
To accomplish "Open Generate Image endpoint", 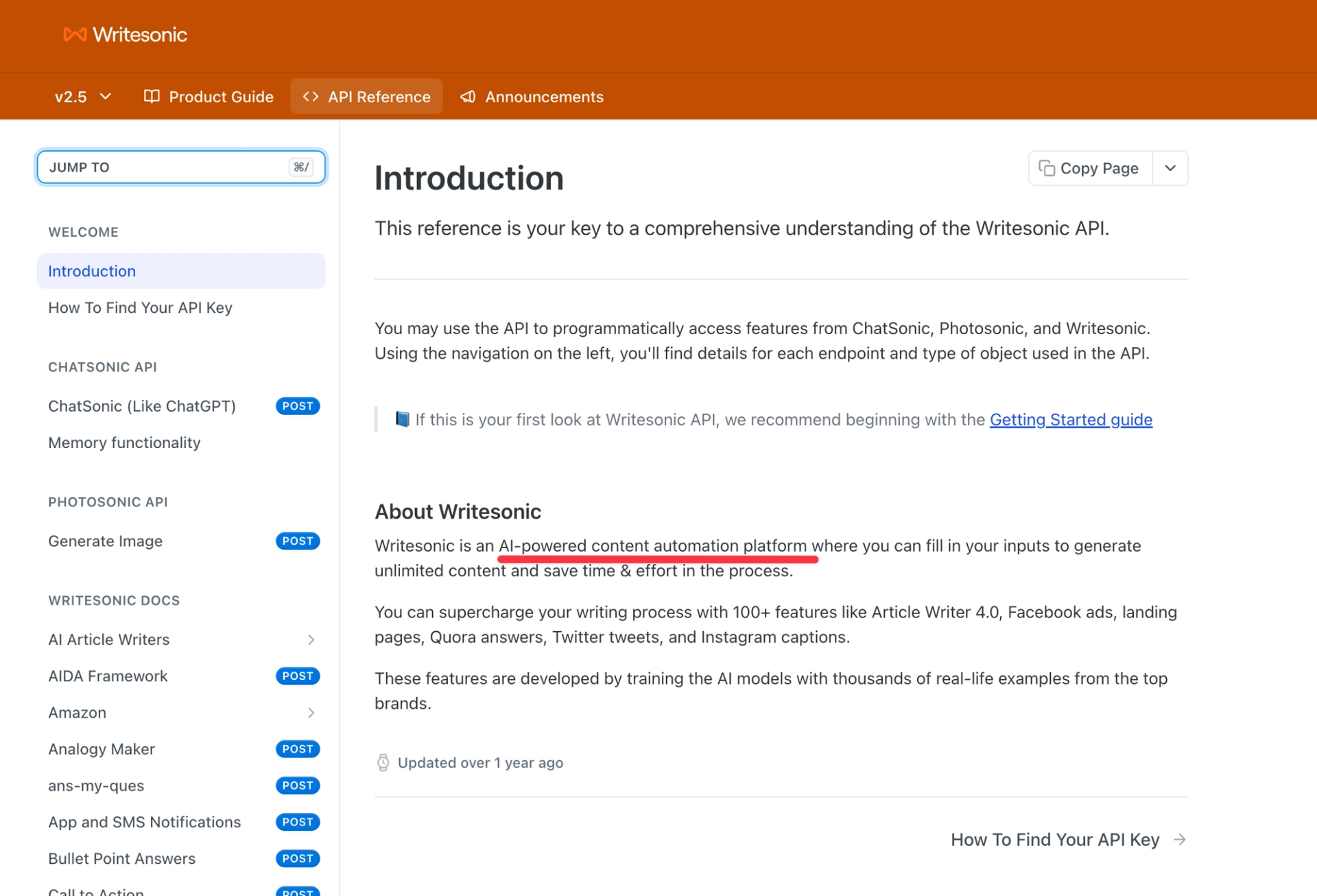I will click(x=181, y=541).
